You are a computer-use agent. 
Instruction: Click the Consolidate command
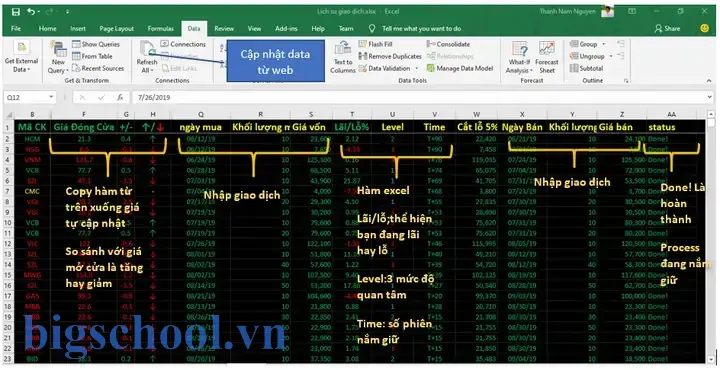[x=448, y=44]
